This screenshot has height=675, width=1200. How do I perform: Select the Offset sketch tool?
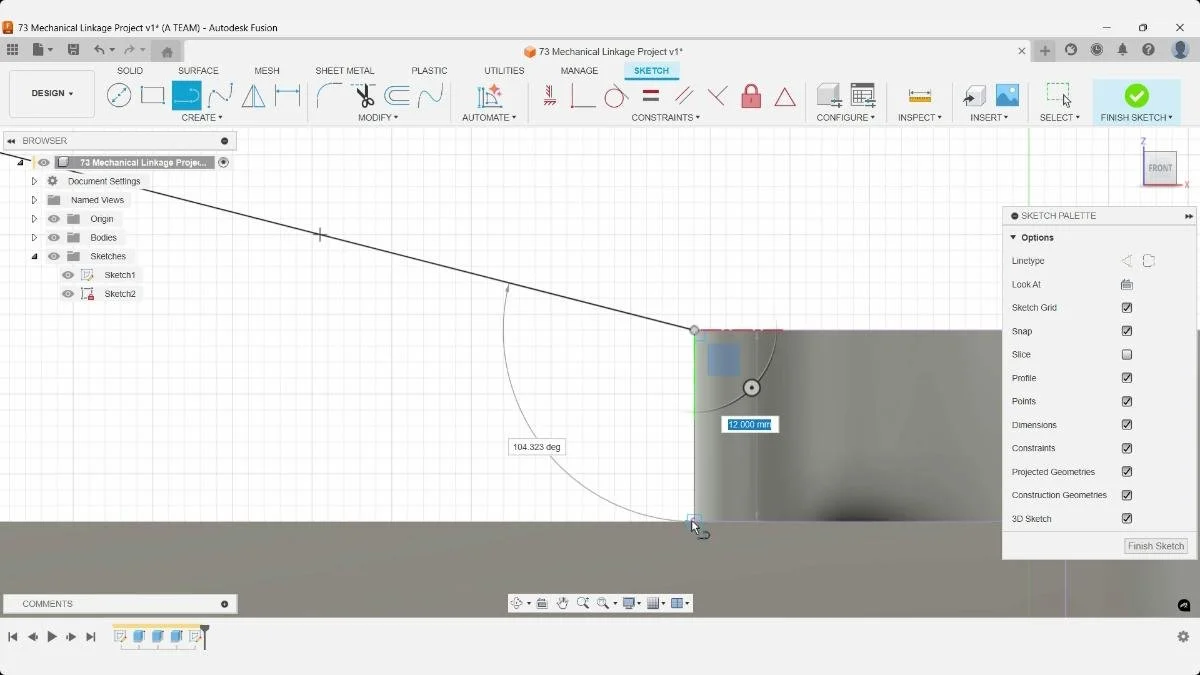tap(397, 96)
